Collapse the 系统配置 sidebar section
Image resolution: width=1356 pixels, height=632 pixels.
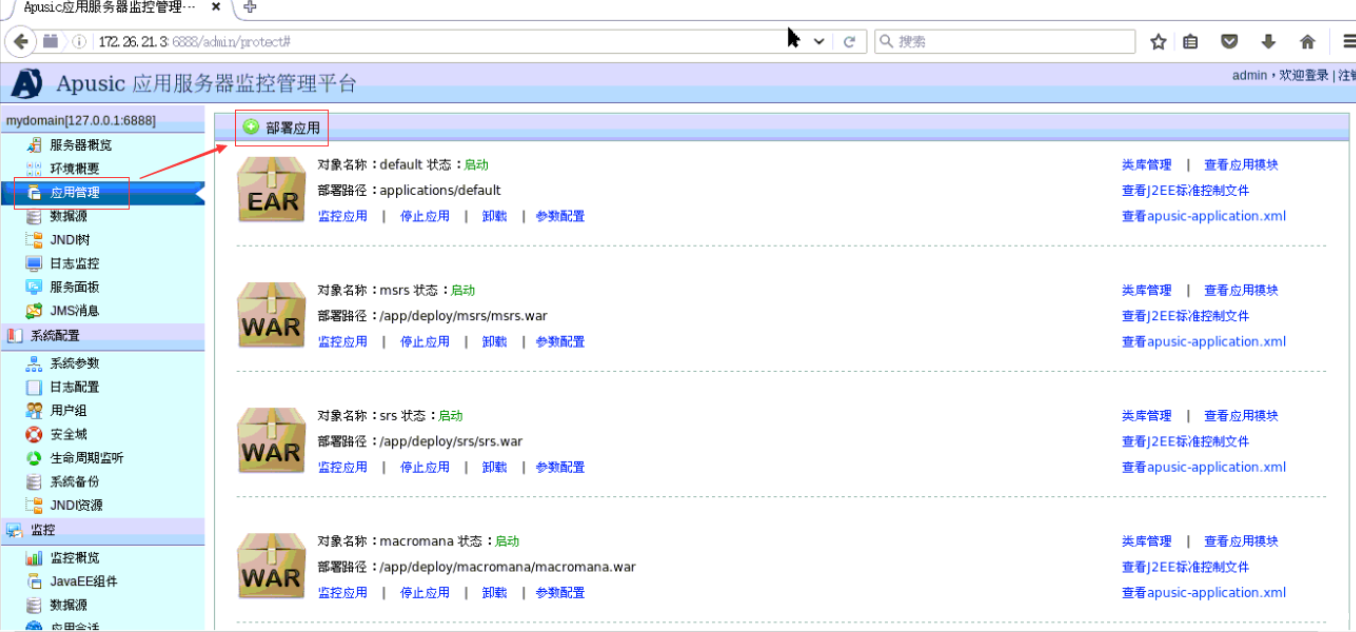point(102,336)
